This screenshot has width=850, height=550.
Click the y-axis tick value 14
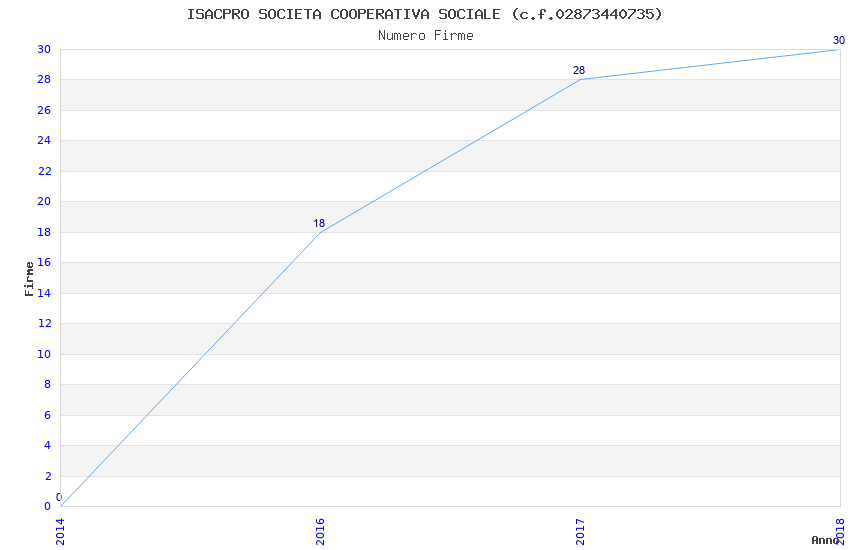point(44,293)
